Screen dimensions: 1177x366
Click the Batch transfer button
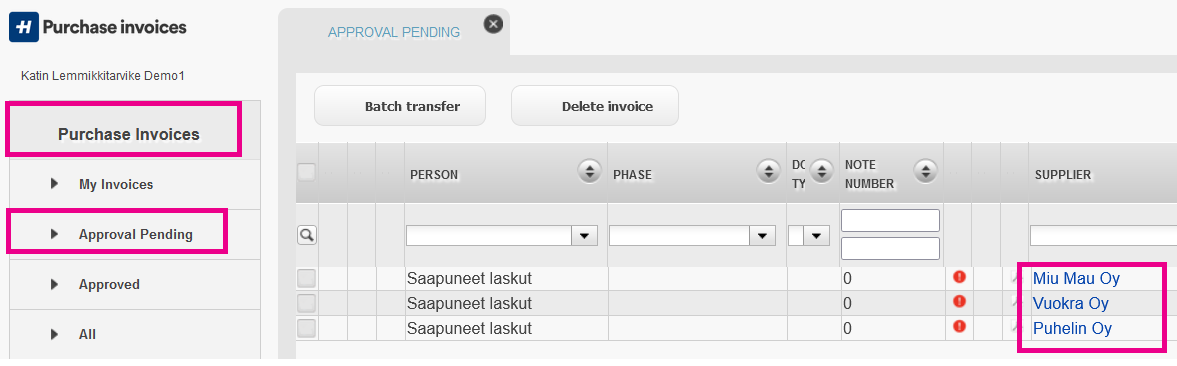pos(400,106)
